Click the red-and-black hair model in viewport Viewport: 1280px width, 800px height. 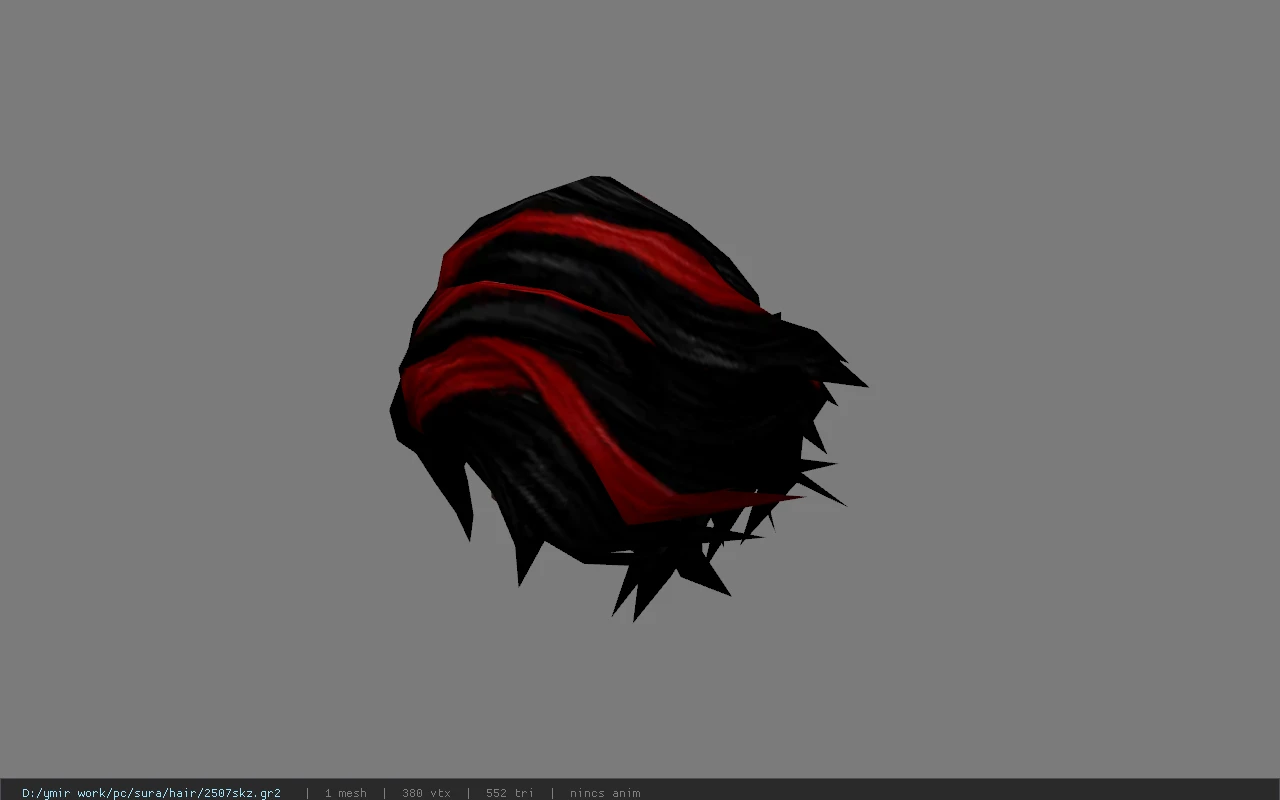pos(628,398)
